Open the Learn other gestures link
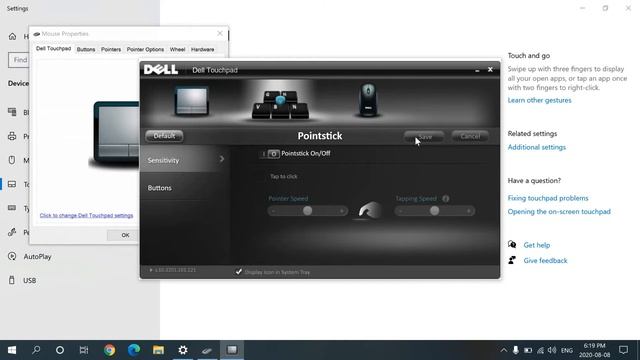This screenshot has width=640, height=360. (x=539, y=100)
